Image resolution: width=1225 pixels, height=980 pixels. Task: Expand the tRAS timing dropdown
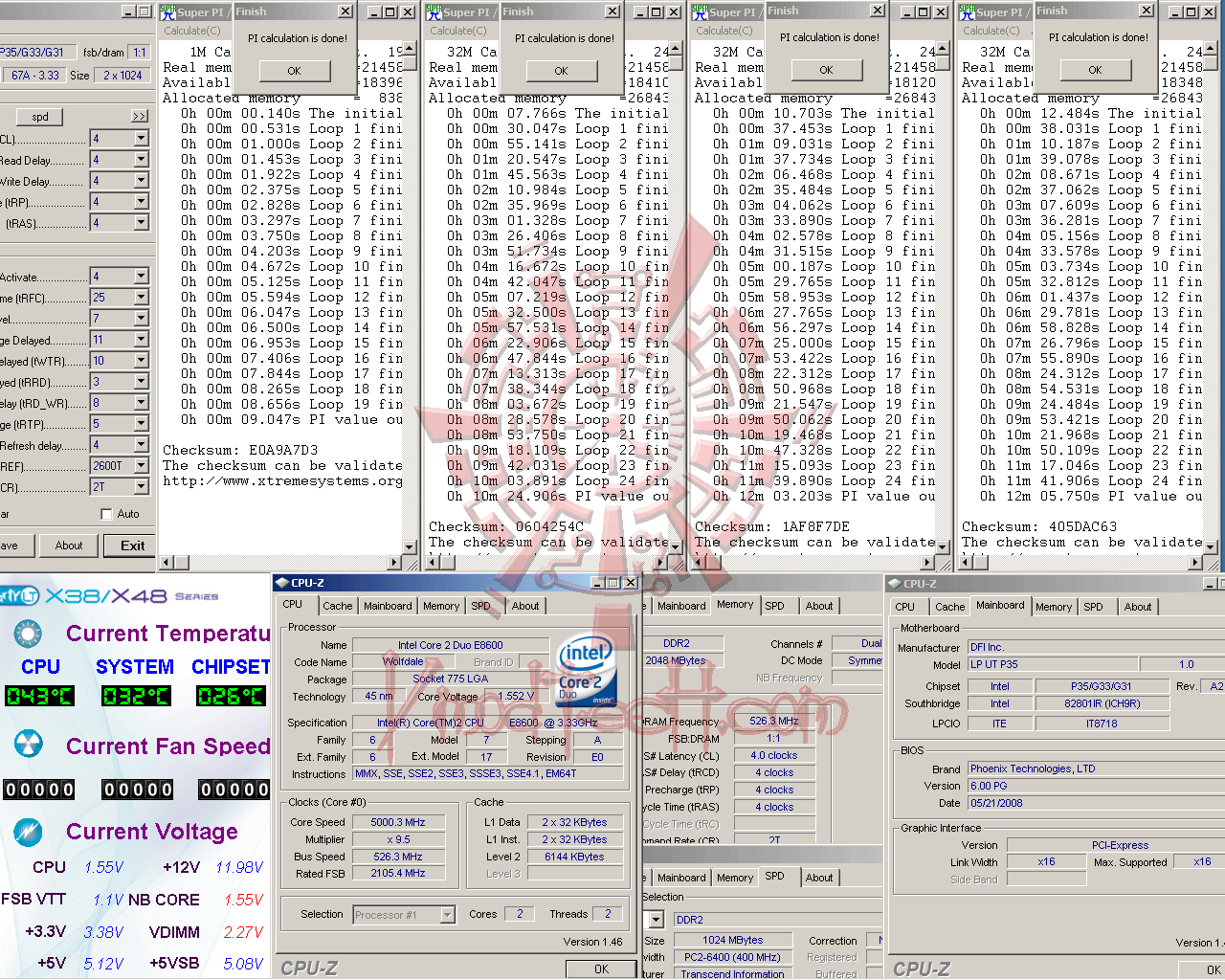142,223
